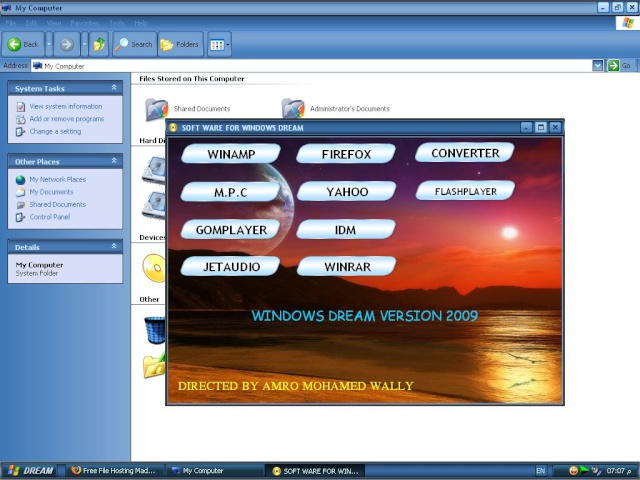Toggle the Folders pane button
The width and height of the screenshot is (640, 480).
pyautogui.click(x=180, y=44)
